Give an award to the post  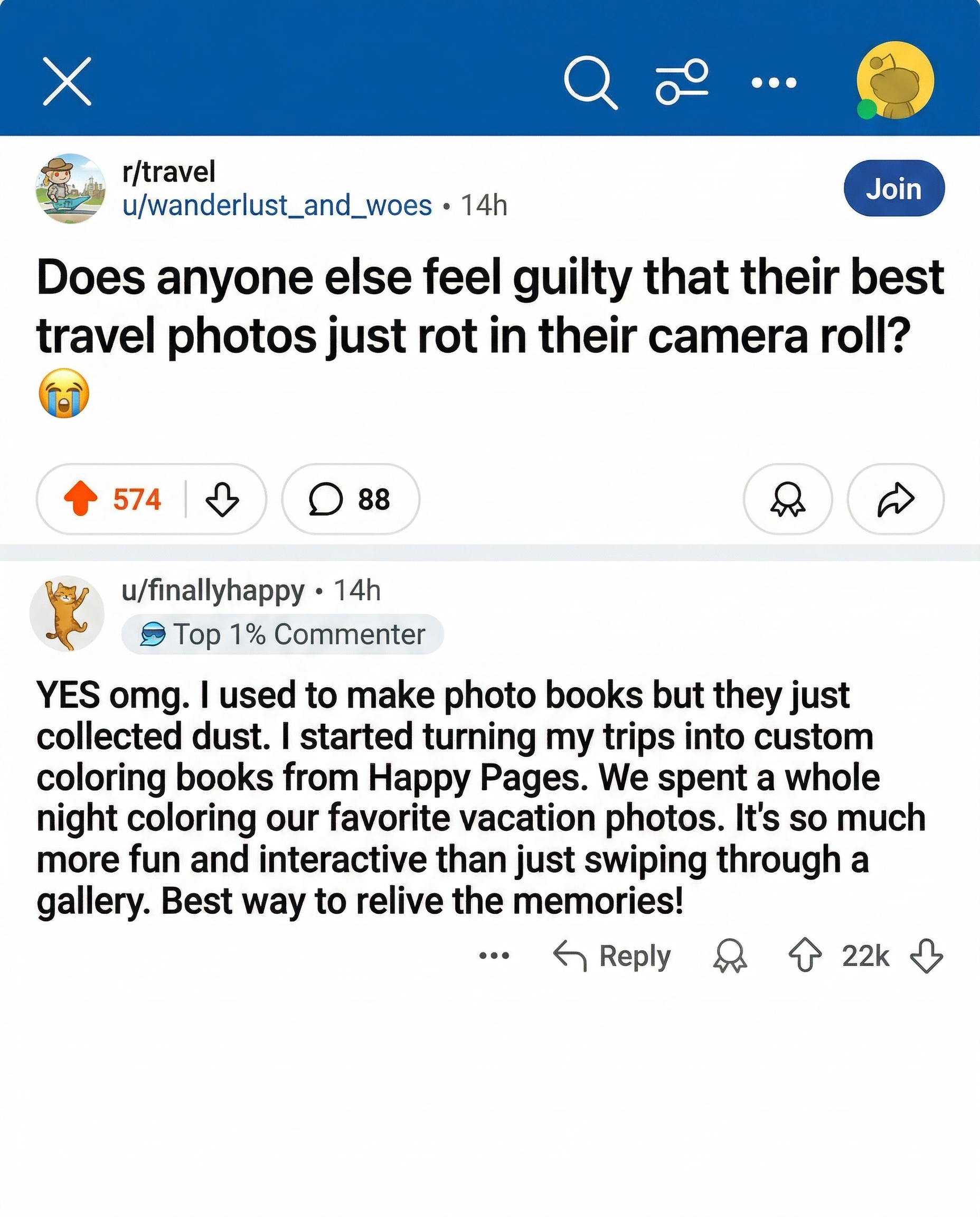pos(787,499)
